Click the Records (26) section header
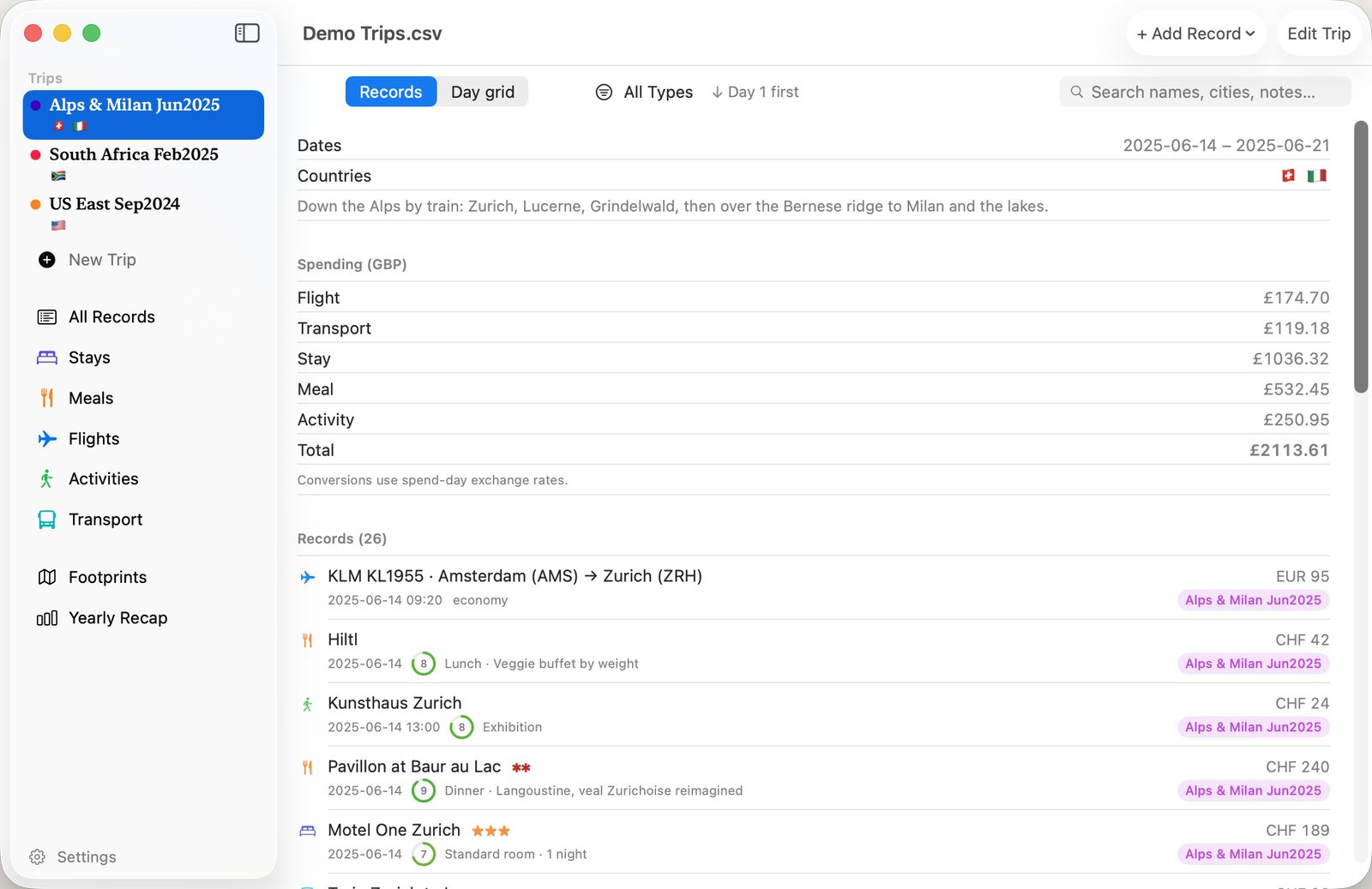The image size is (1372, 889). click(x=342, y=538)
